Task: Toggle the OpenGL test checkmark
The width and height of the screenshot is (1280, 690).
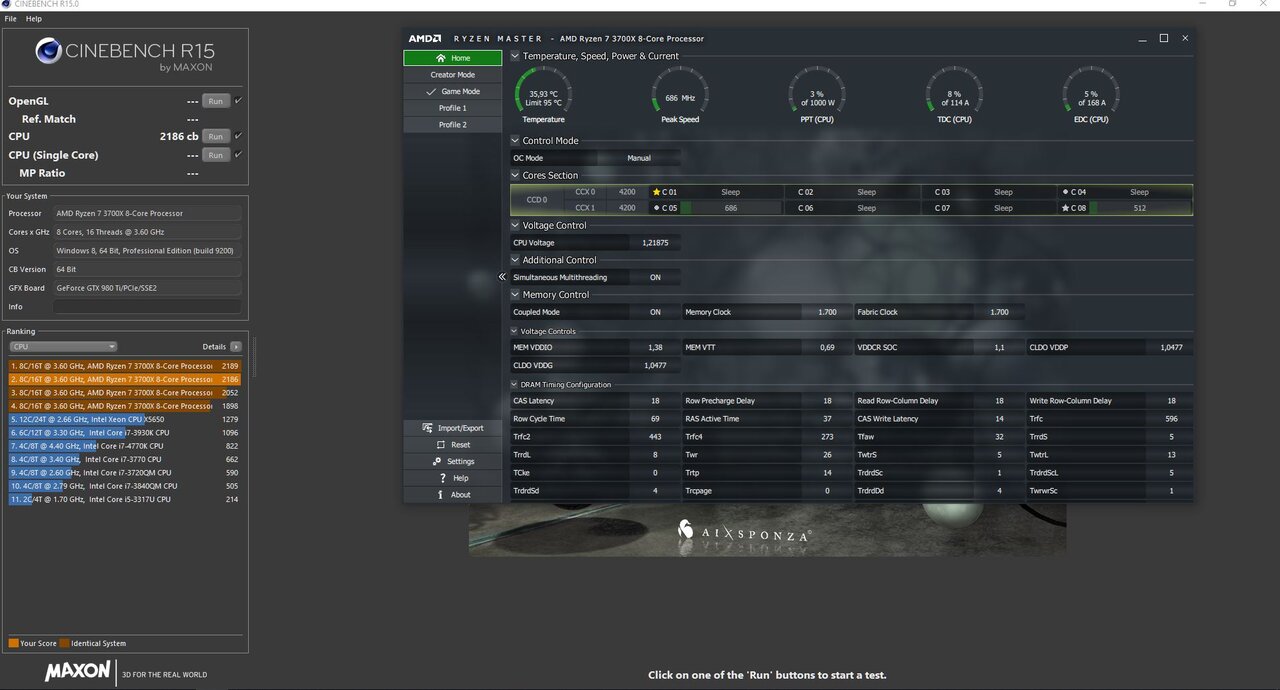Action: pyautogui.click(x=238, y=101)
